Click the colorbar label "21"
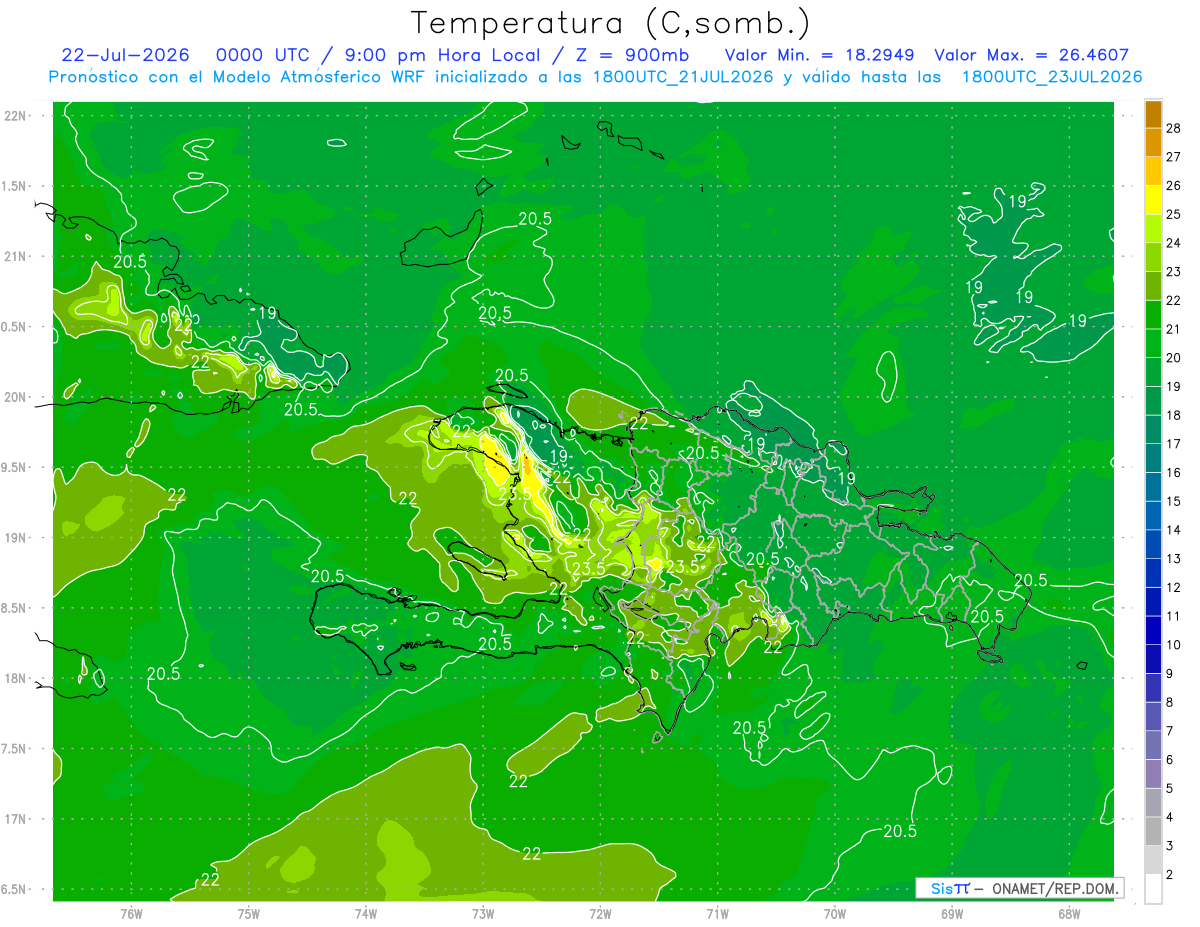Image resolution: width=1200 pixels, height=927 pixels. 1173,329
